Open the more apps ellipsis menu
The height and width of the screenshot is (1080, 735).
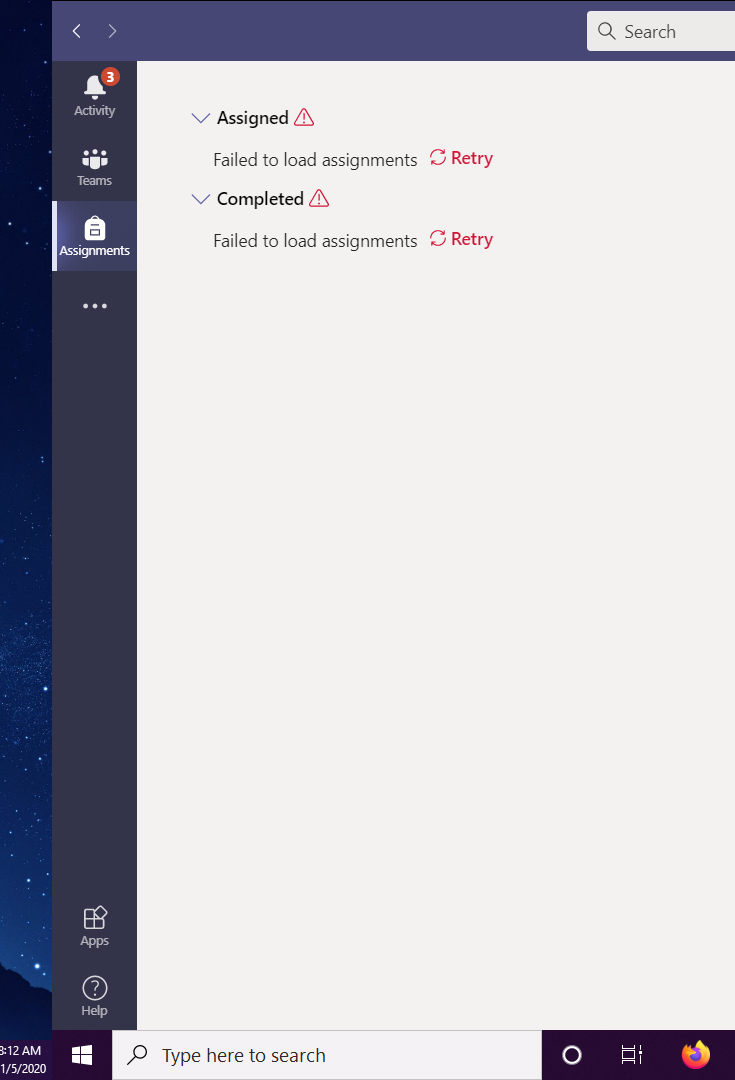[x=94, y=306]
